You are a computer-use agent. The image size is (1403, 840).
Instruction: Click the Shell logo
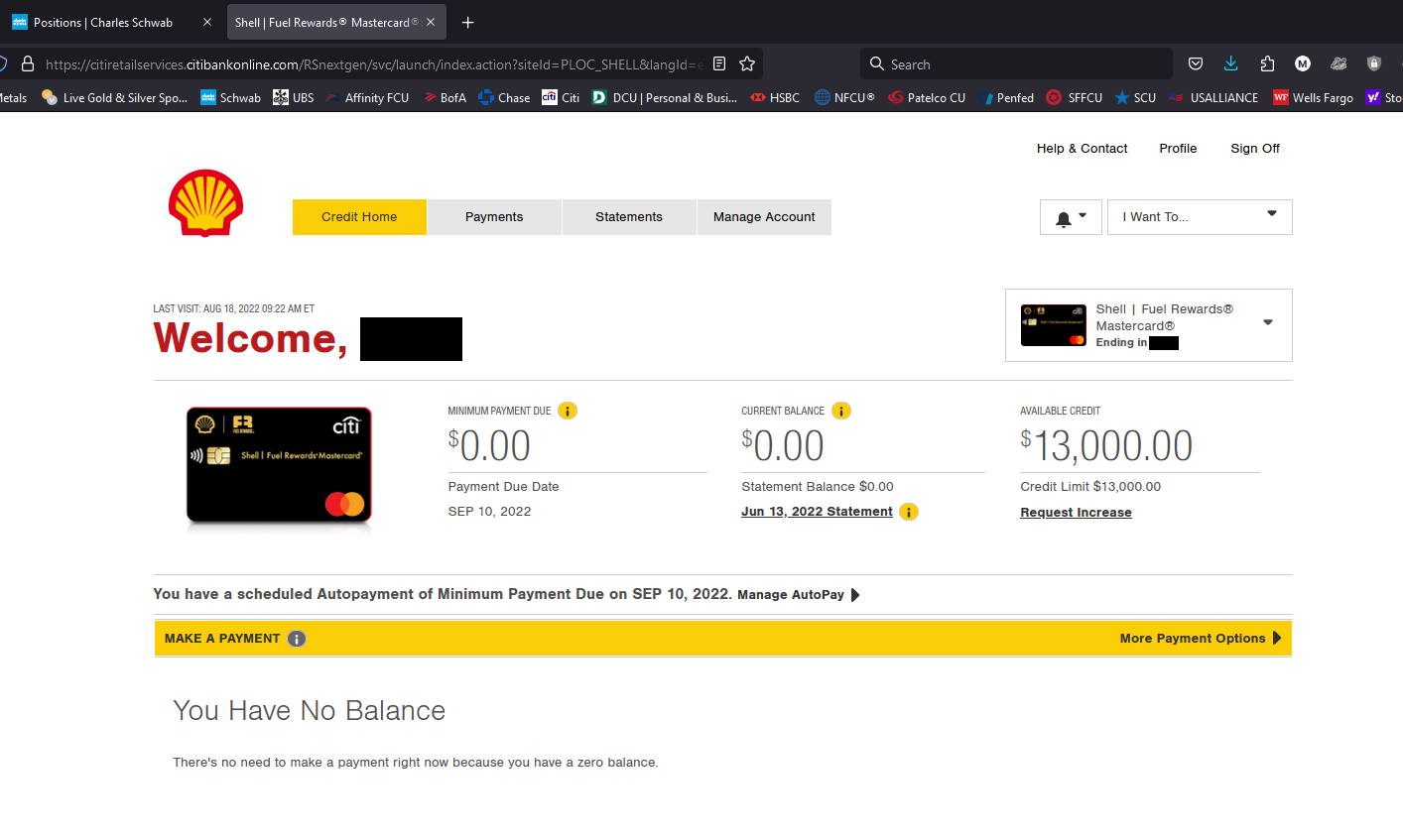[x=205, y=203]
